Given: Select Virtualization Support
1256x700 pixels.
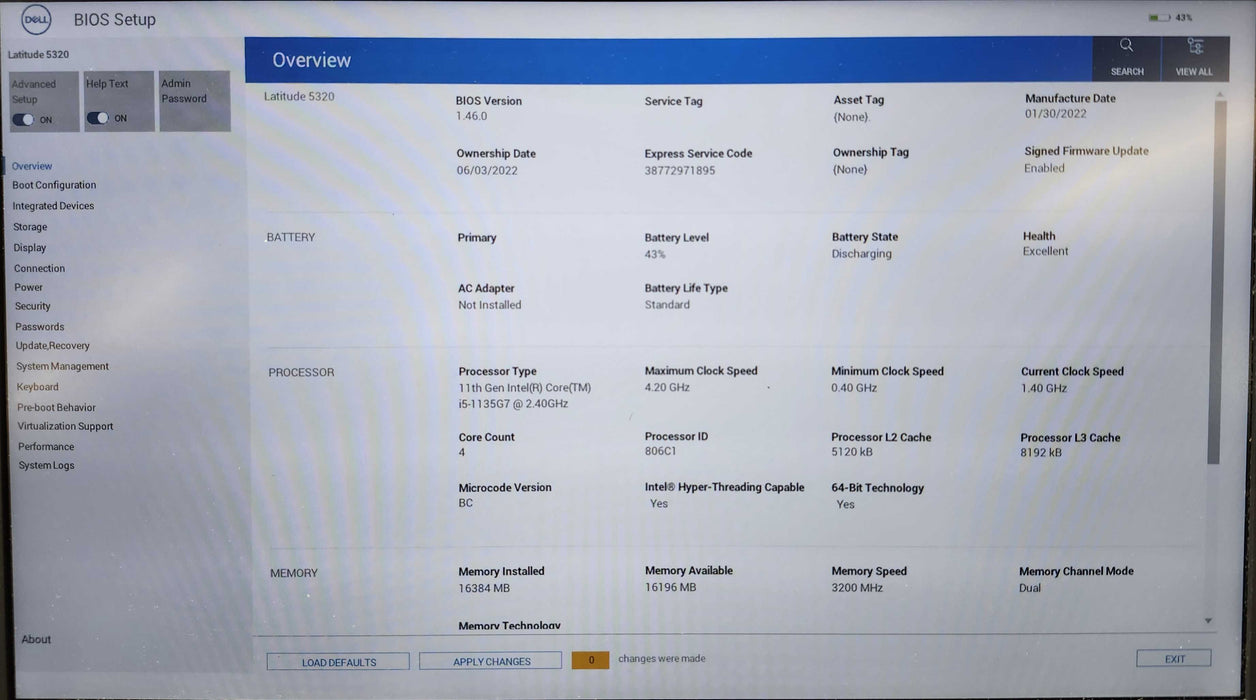Looking at the screenshot, I should click(x=65, y=426).
